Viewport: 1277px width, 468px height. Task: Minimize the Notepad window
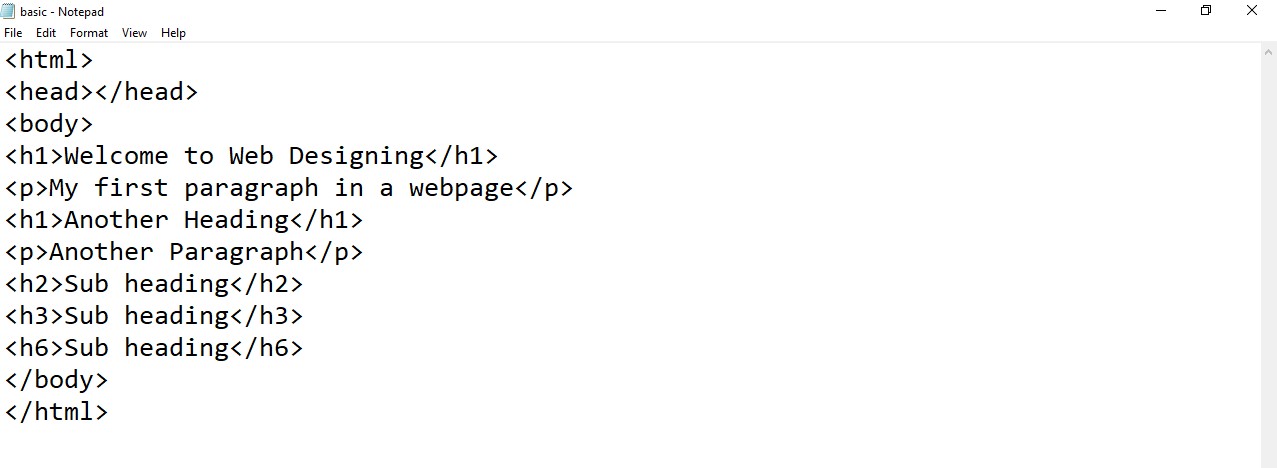coord(1162,11)
